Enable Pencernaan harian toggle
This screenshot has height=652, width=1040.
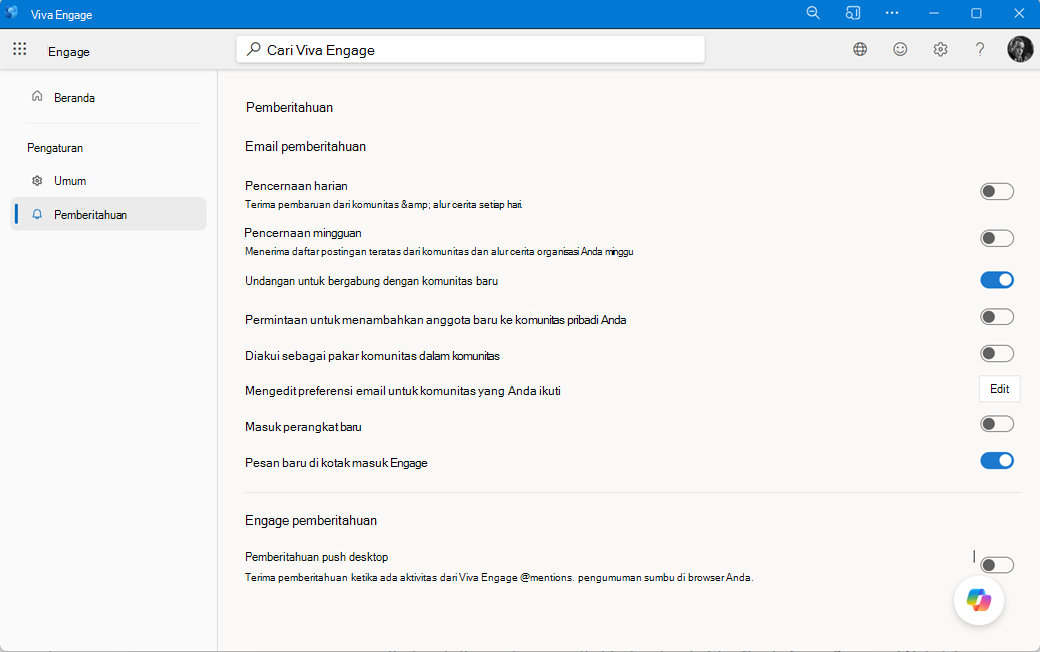(997, 192)
